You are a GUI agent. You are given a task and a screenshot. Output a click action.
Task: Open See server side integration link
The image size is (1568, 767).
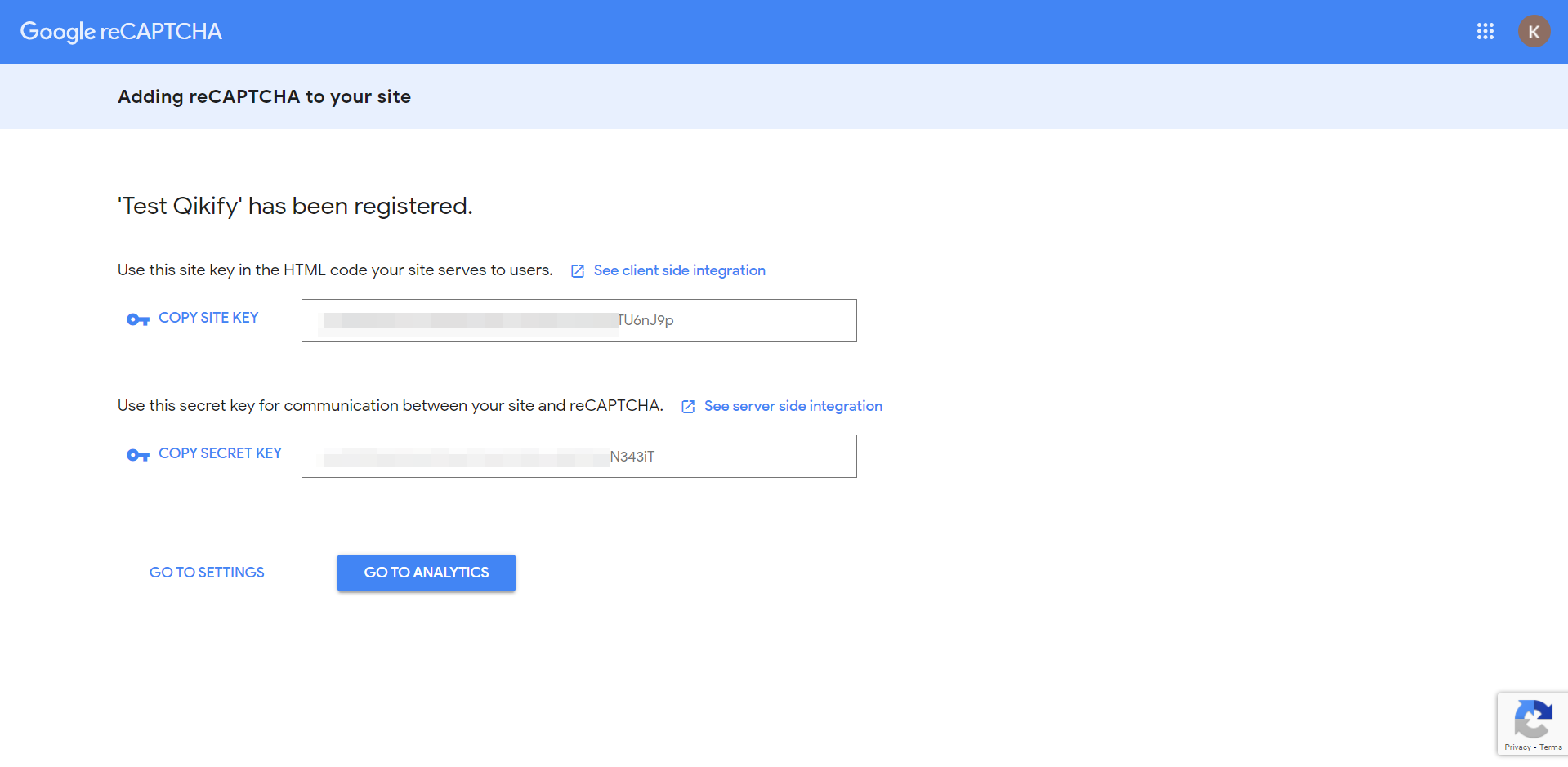coord(793,406)
